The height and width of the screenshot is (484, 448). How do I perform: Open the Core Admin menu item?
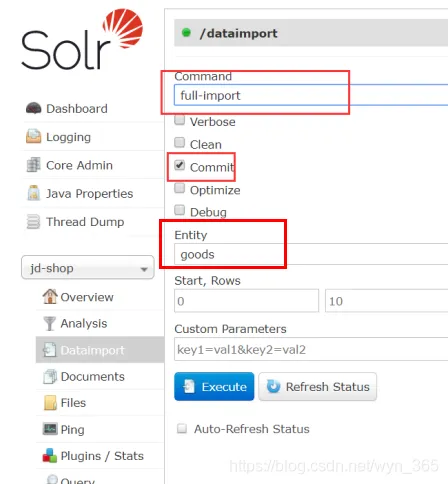[x=79, y=165]
